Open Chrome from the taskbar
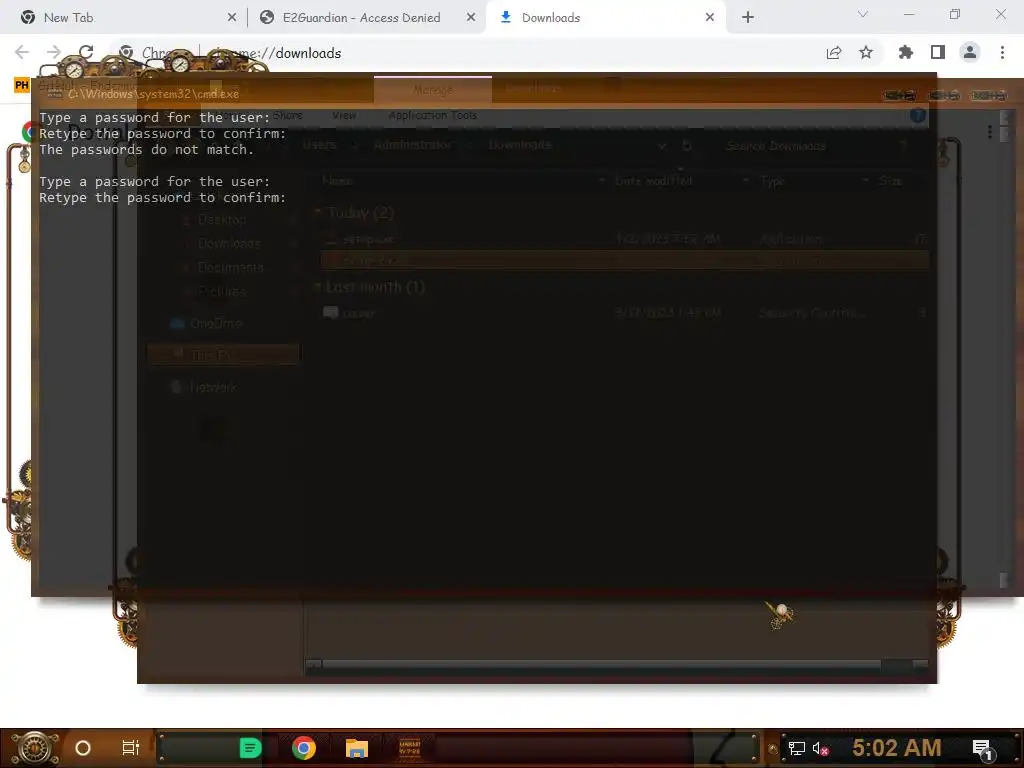Viewport: 1024px width, 768px height. (304, 748)
